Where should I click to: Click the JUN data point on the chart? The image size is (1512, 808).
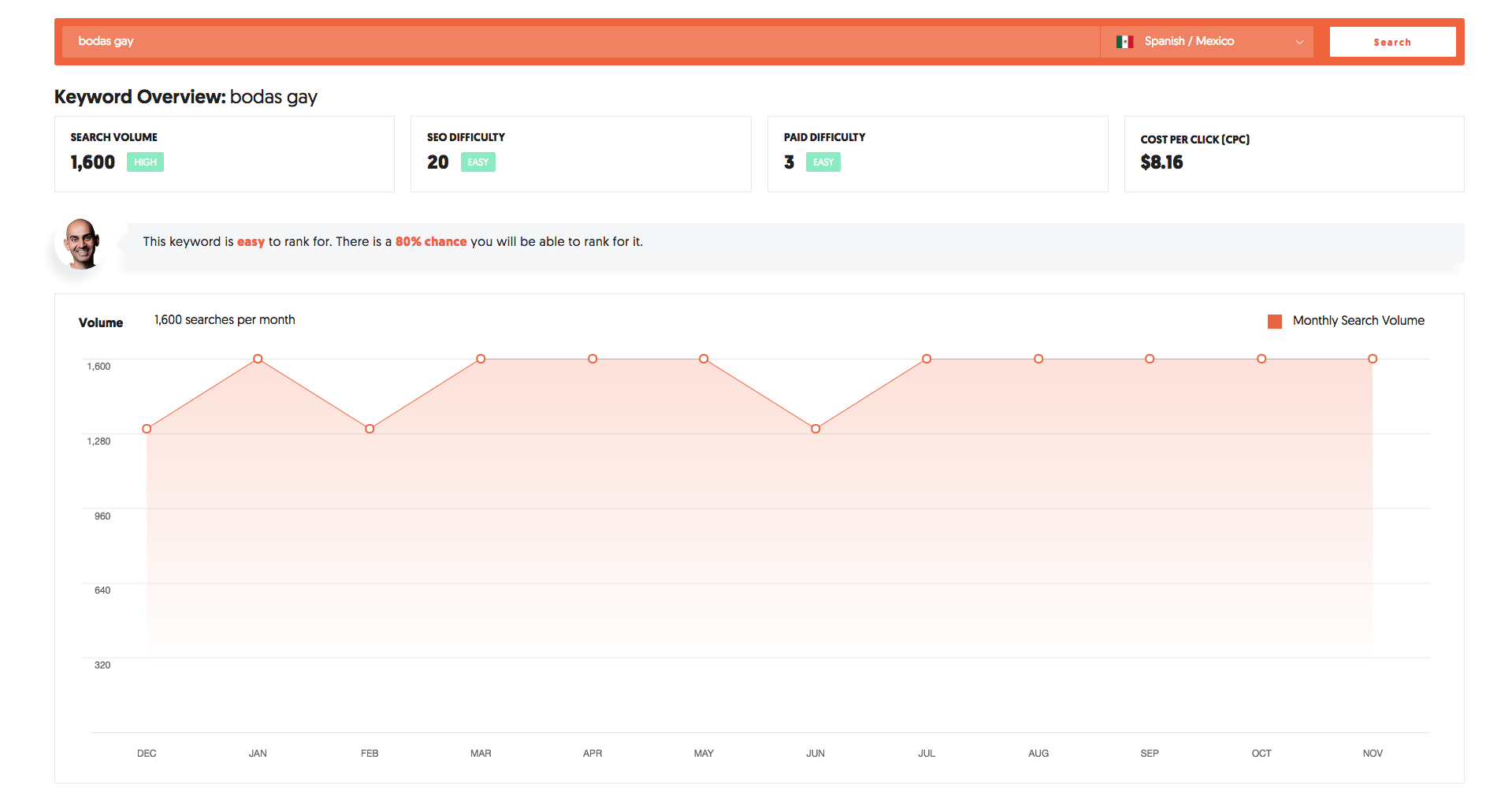(x=815, y=429)
